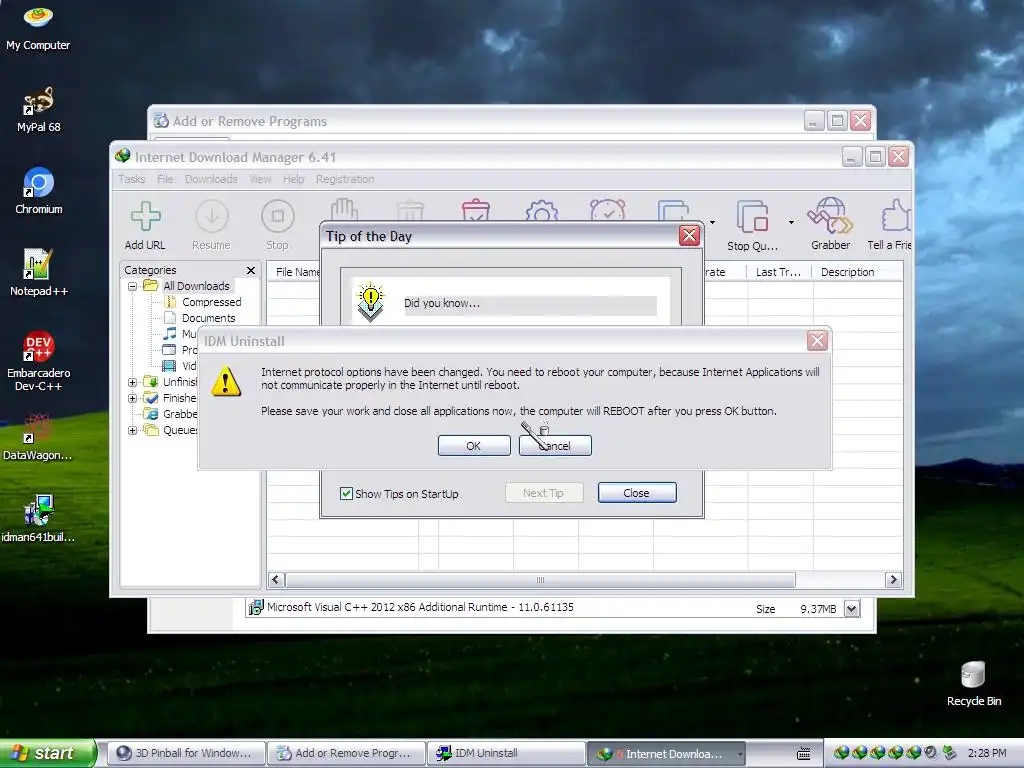Select Microsoft Visual C++ 2012 x86 entry
Viewport: 1024px width, 768px height.
click(x=553, y=607)
